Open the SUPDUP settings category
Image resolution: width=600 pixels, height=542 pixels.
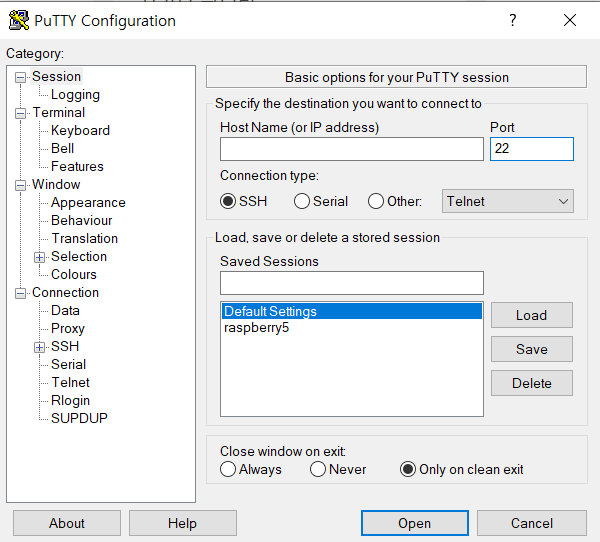tap(79, 418)
